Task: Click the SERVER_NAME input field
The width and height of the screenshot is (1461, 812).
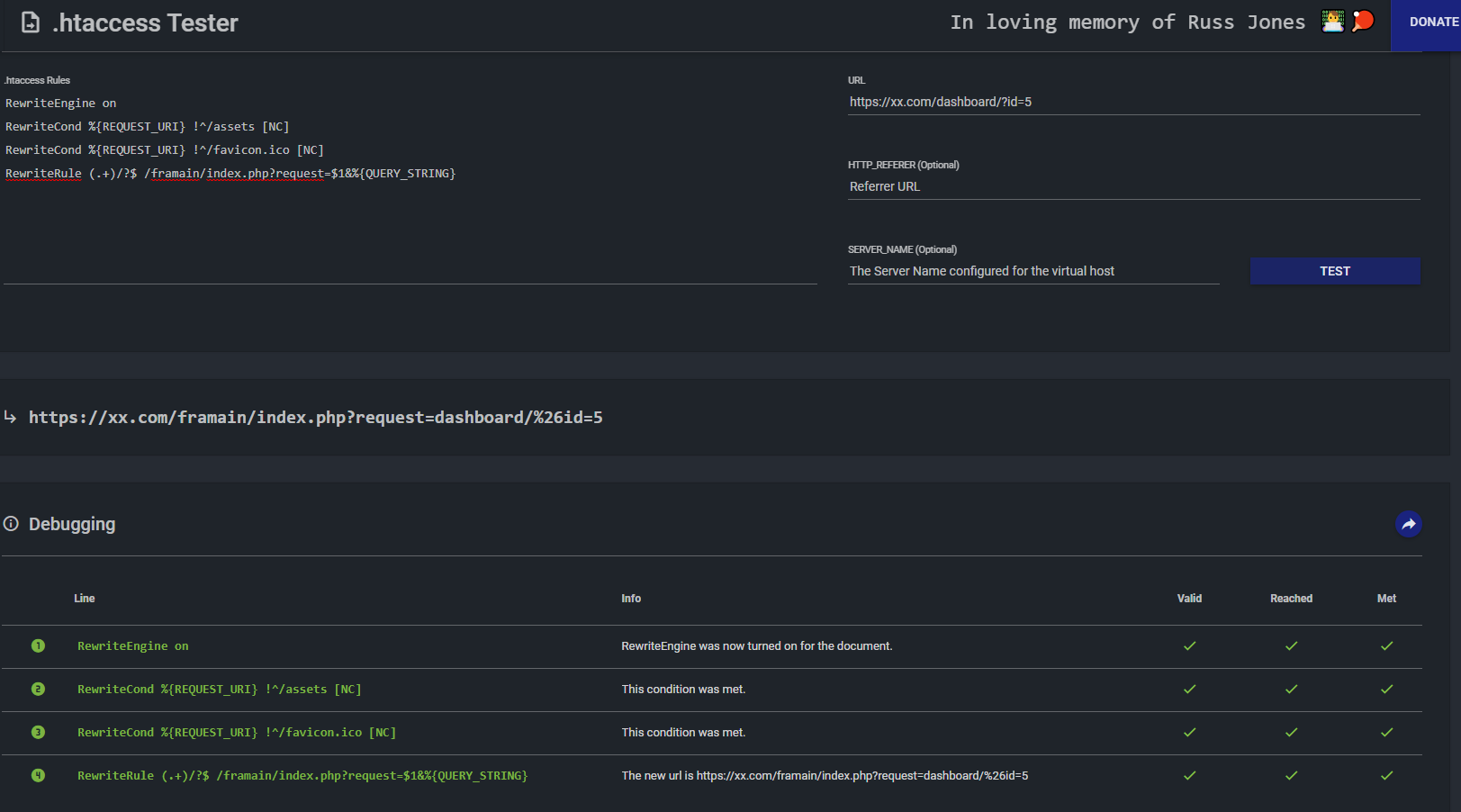Action: [1033, 271]
